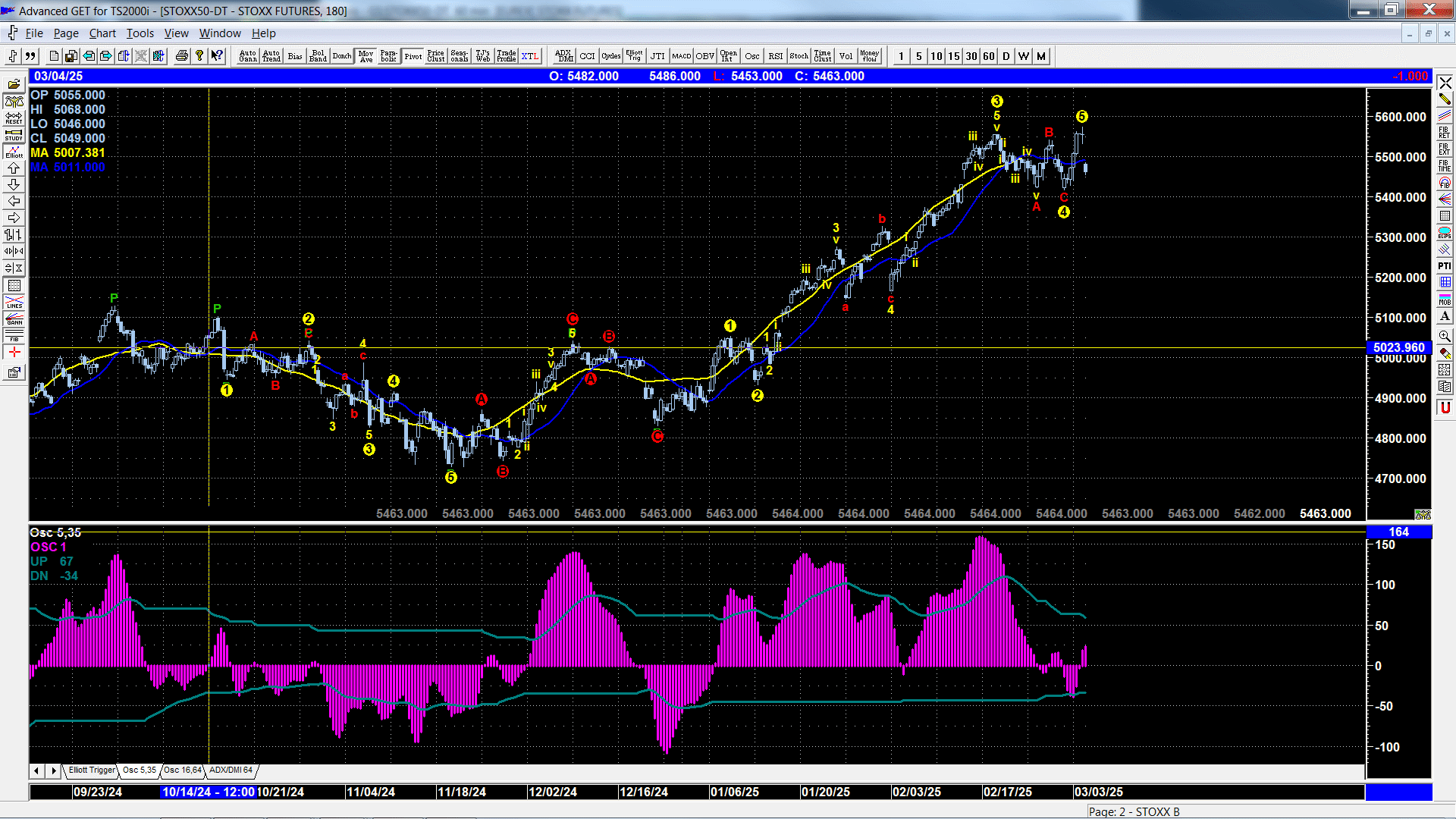
Task: Click the printer icon in toolbar
Action: click(182, 56)
